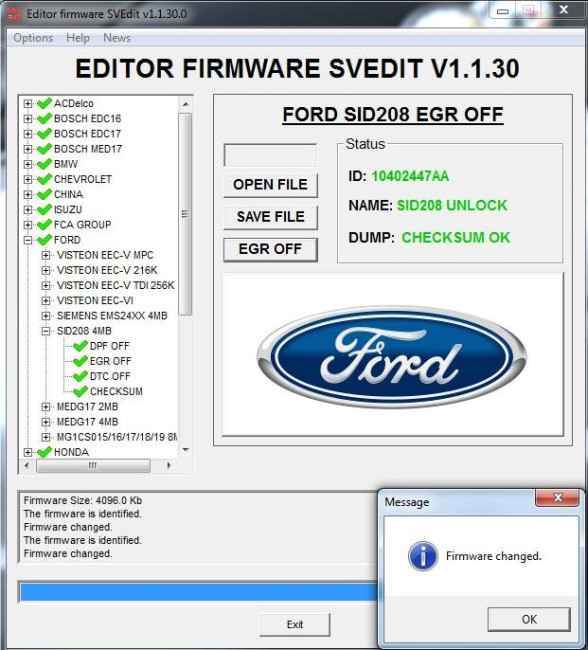Click the green checkmark beside DPF OFF
Viewport: 588px width, 650px height.
(80, 346)
